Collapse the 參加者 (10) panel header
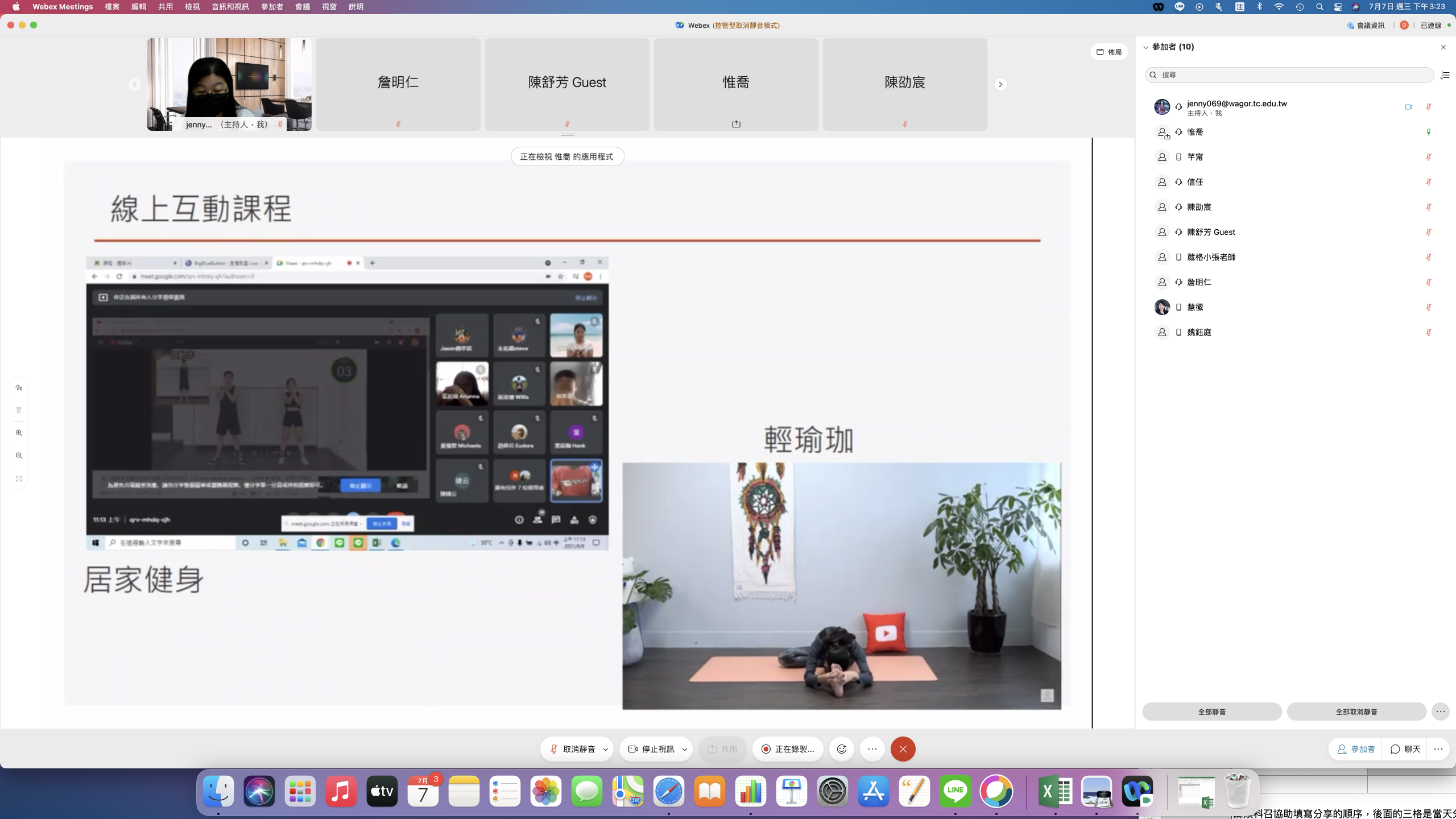 coord(1146,47)
